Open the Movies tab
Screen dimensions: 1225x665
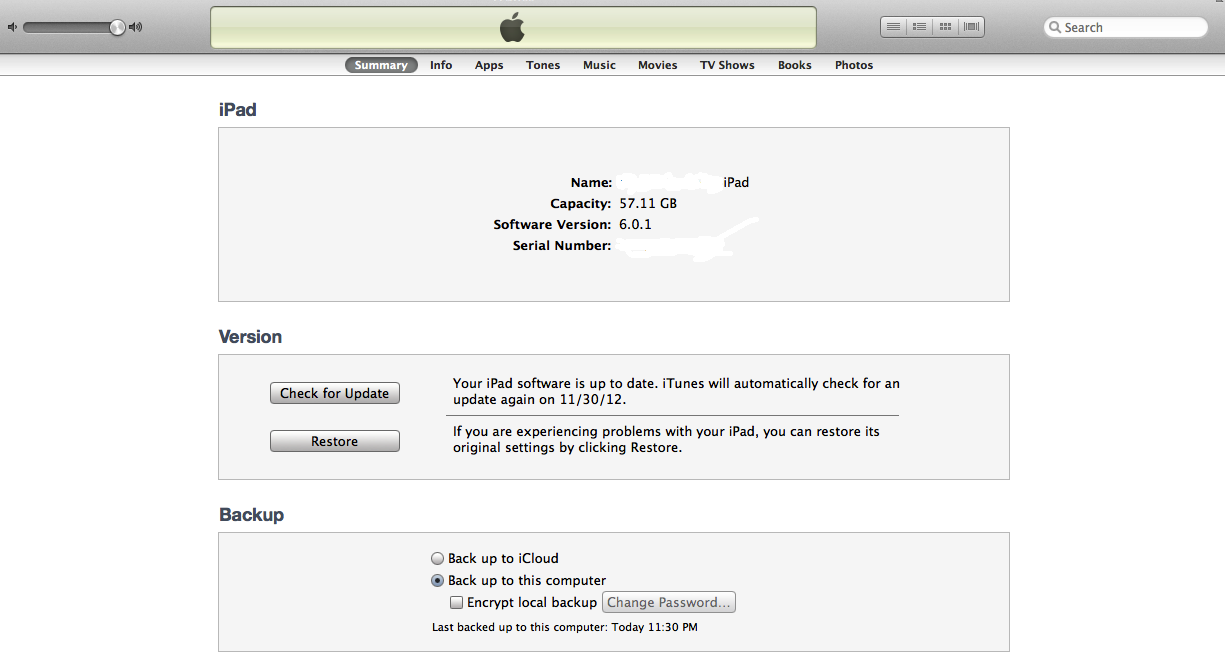(658, 65)
